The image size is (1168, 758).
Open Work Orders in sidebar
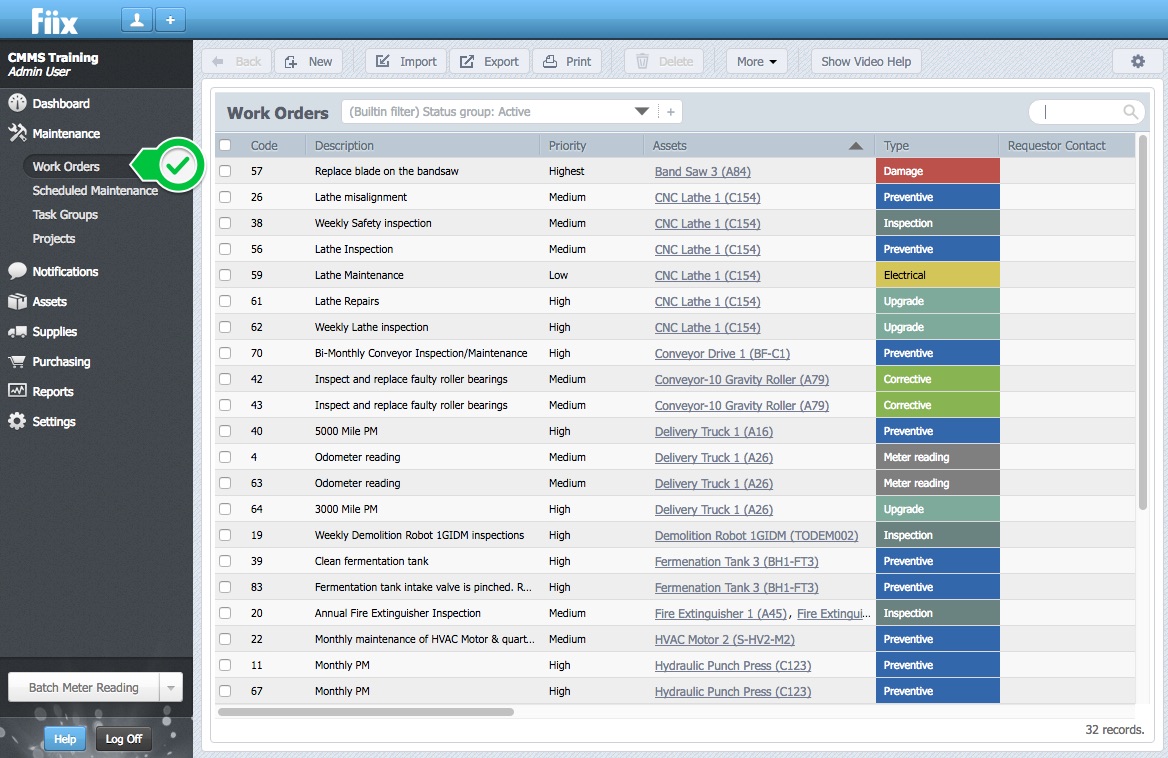tap(66, 167)
